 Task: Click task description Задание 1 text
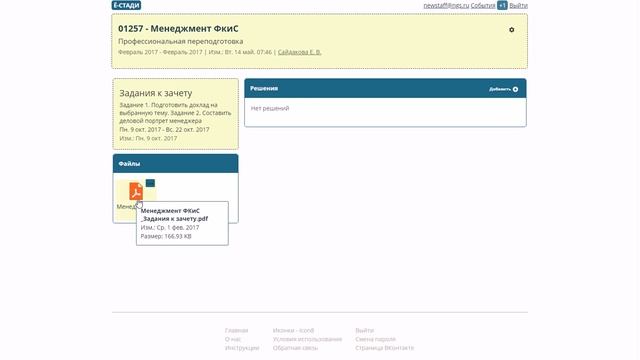point(175,113)
